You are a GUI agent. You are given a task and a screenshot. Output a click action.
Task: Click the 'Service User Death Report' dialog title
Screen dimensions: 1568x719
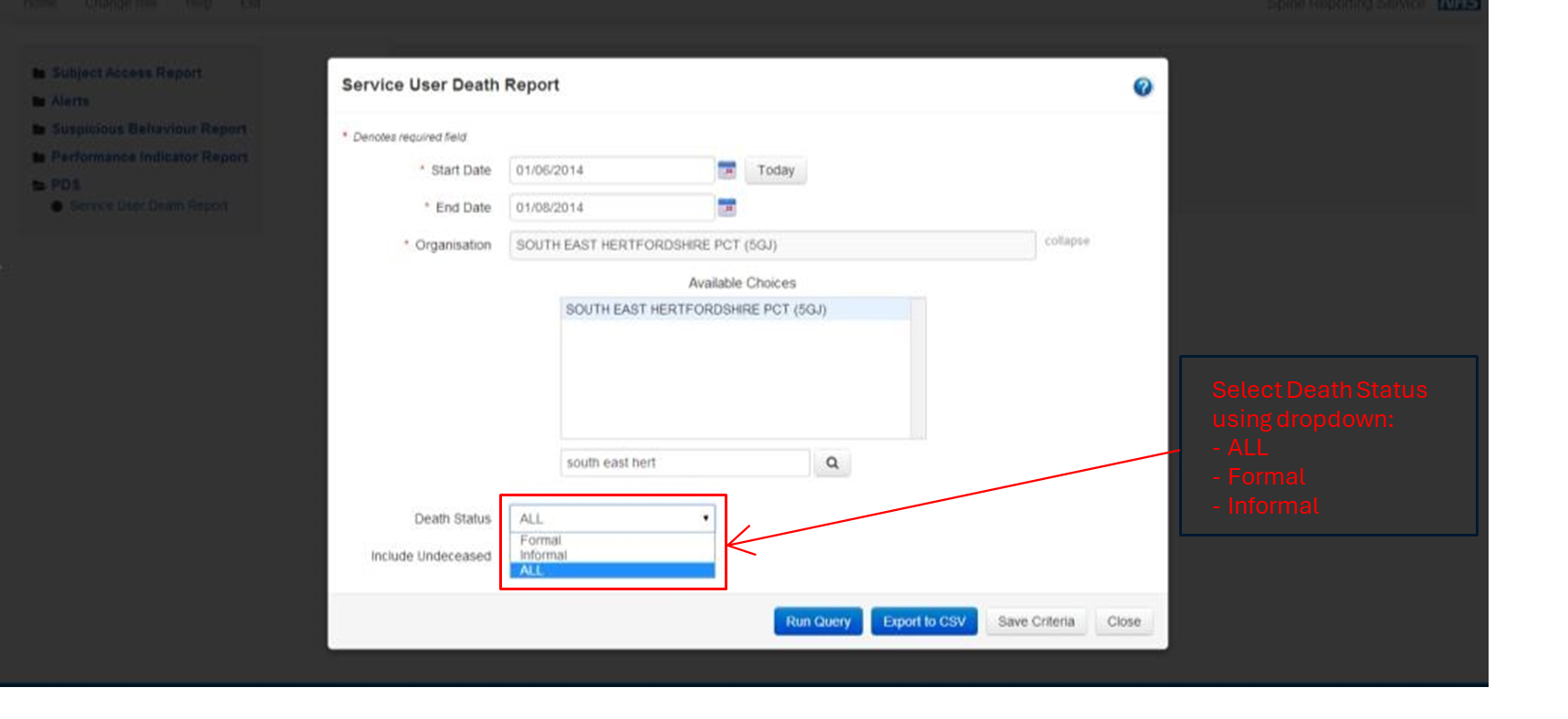pos(450,85)
